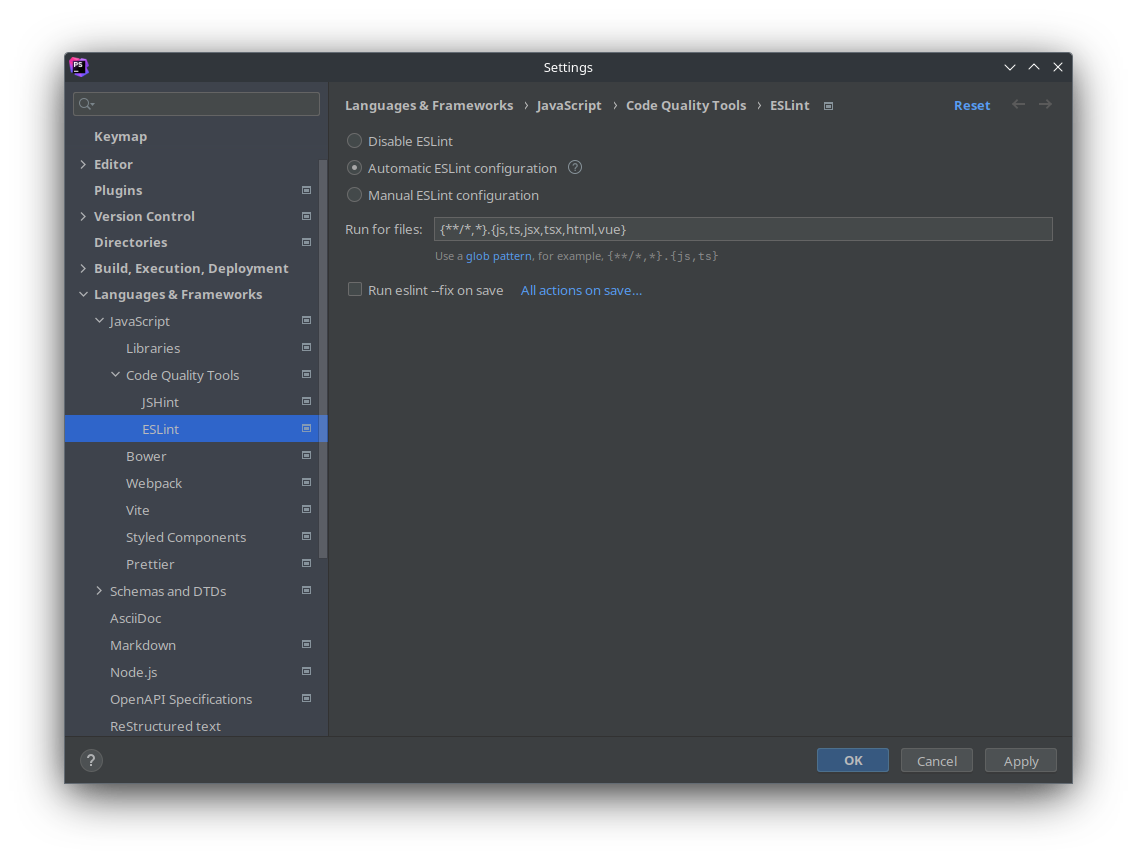Collapse the Code Quality Tools node arrow
This screenshot has width=1137, height=860.
click(115, 375)
